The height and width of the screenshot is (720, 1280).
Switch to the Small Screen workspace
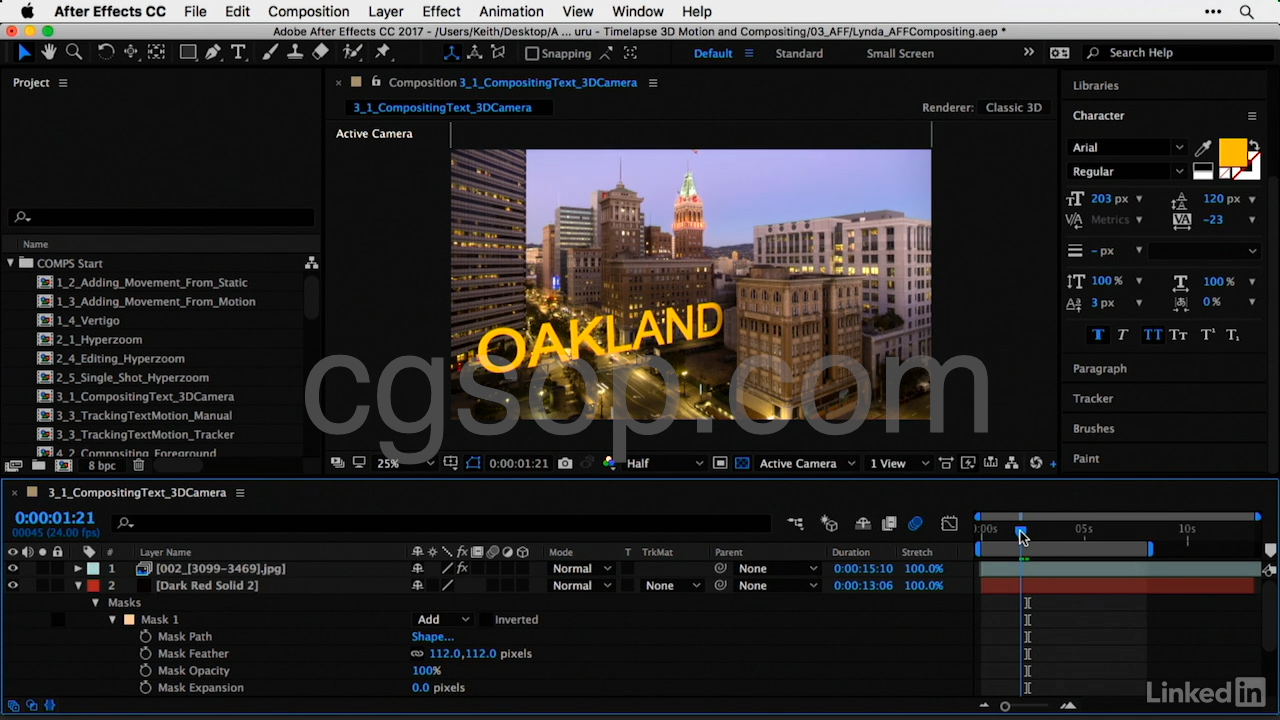[x=899, y=53]
